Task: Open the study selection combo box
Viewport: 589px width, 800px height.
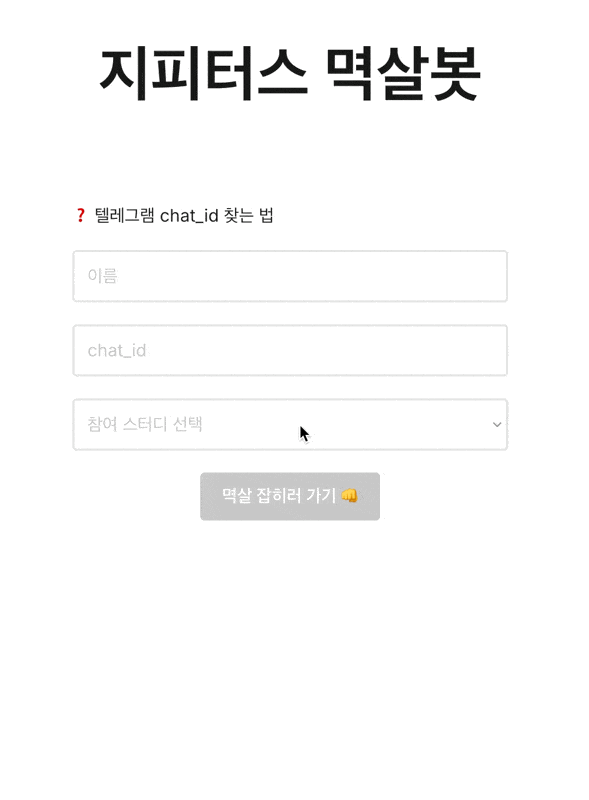Action: coord(290,424)
